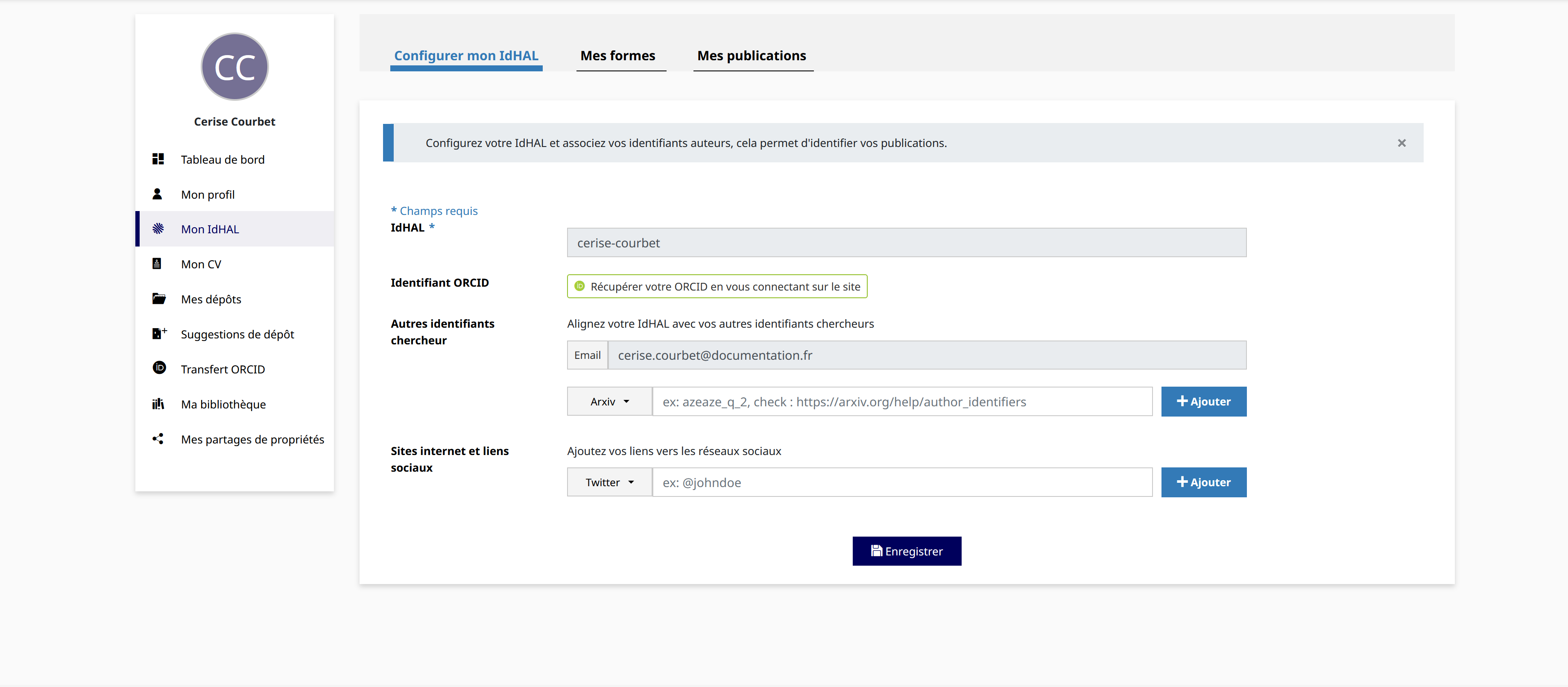The width and height of the screenshot is (1568, 687).
Task: Click the Email prefix label box
Action: coord(588,355)
